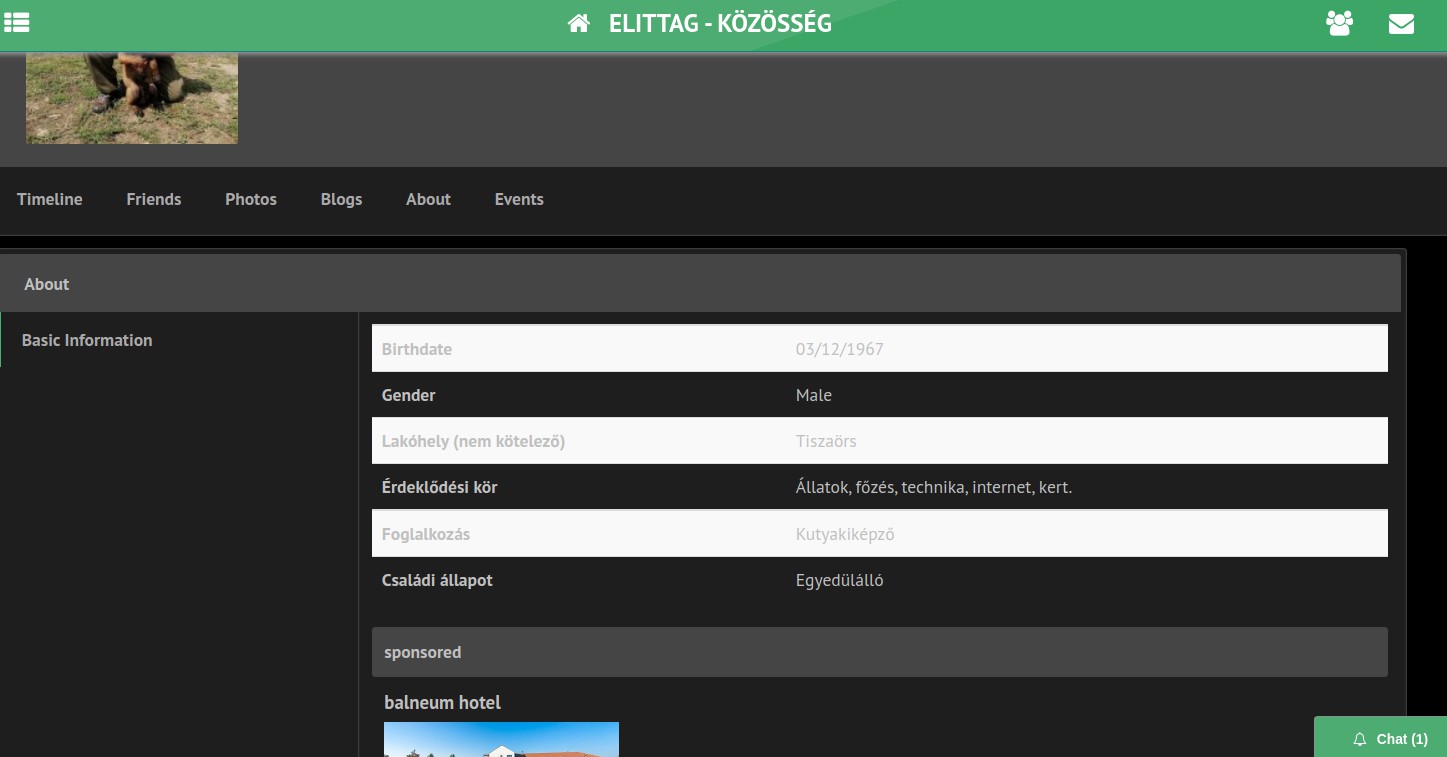Show the Events tab
The image size is (1447, 757).
point(519,199)
